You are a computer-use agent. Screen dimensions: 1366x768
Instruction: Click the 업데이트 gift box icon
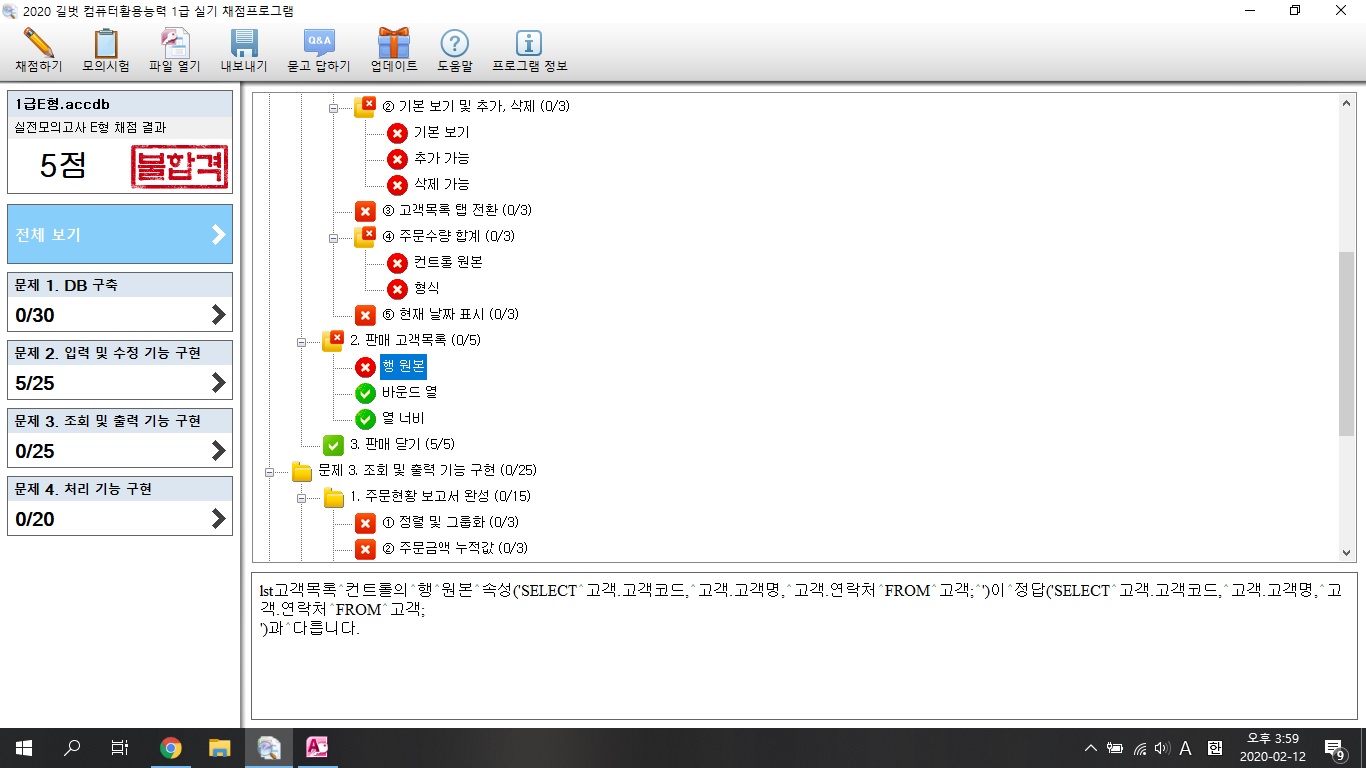tap(393, 44)
